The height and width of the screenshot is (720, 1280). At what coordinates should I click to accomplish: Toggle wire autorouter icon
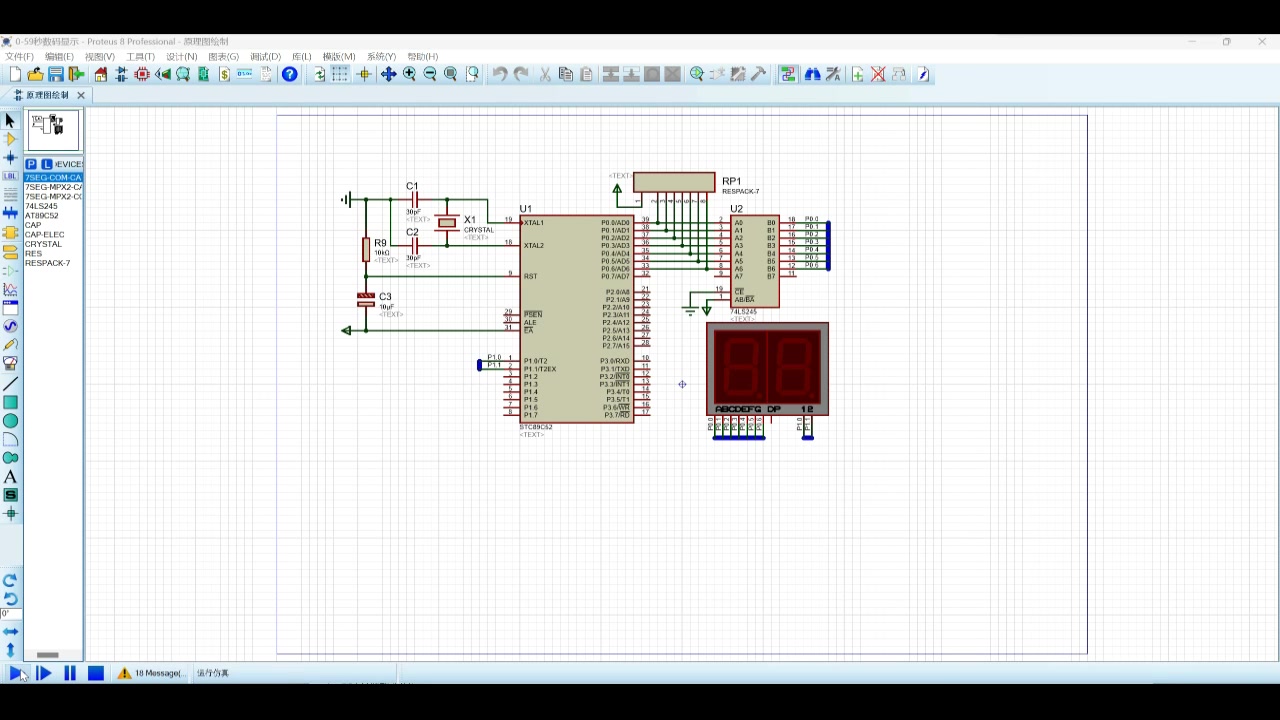click(x=788, y=75)
